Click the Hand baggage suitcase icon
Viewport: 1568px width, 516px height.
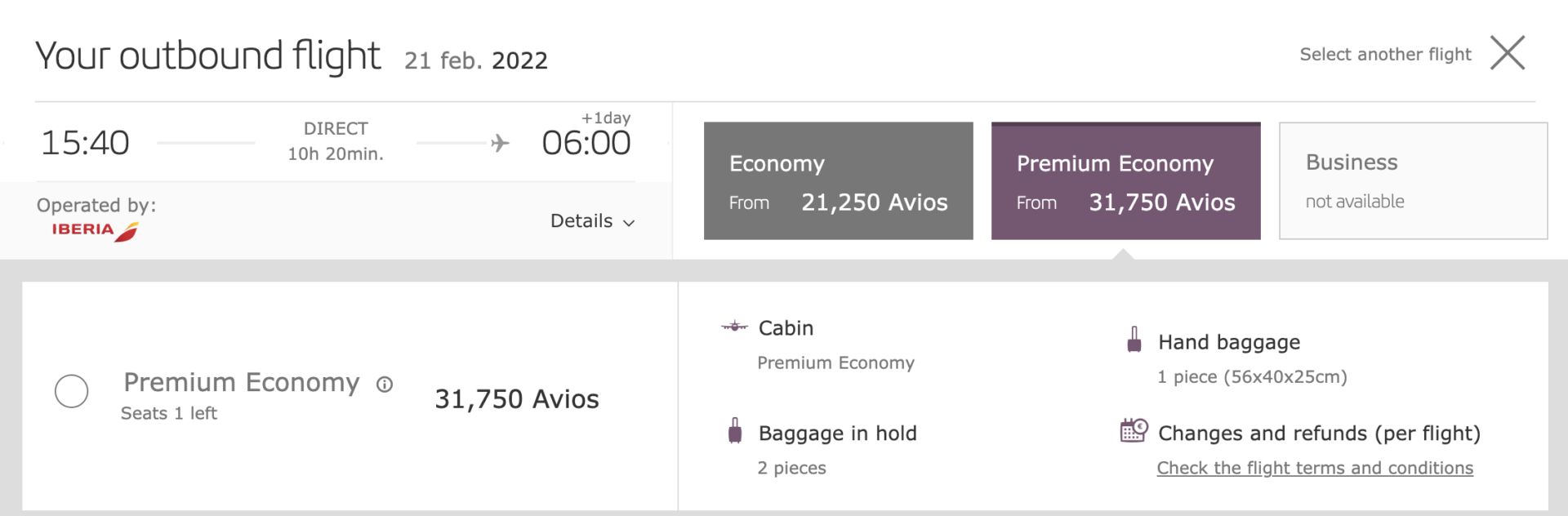[1134, 339]
